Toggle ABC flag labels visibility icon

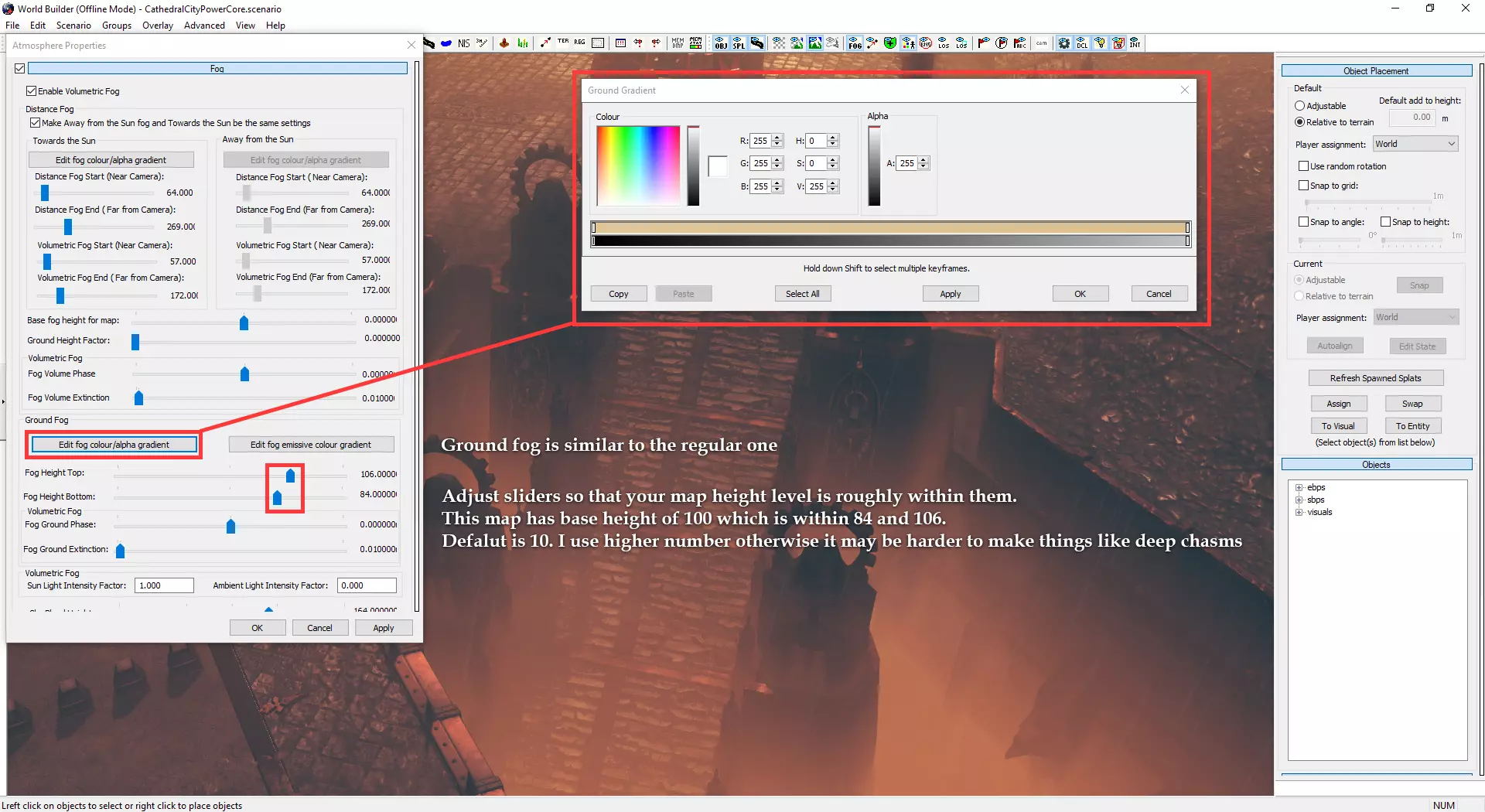coord(1020,43)
